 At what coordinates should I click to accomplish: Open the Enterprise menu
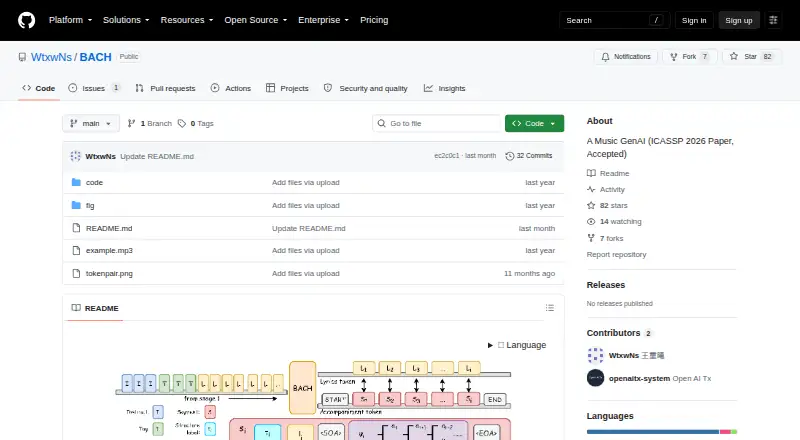click(323, 20)
